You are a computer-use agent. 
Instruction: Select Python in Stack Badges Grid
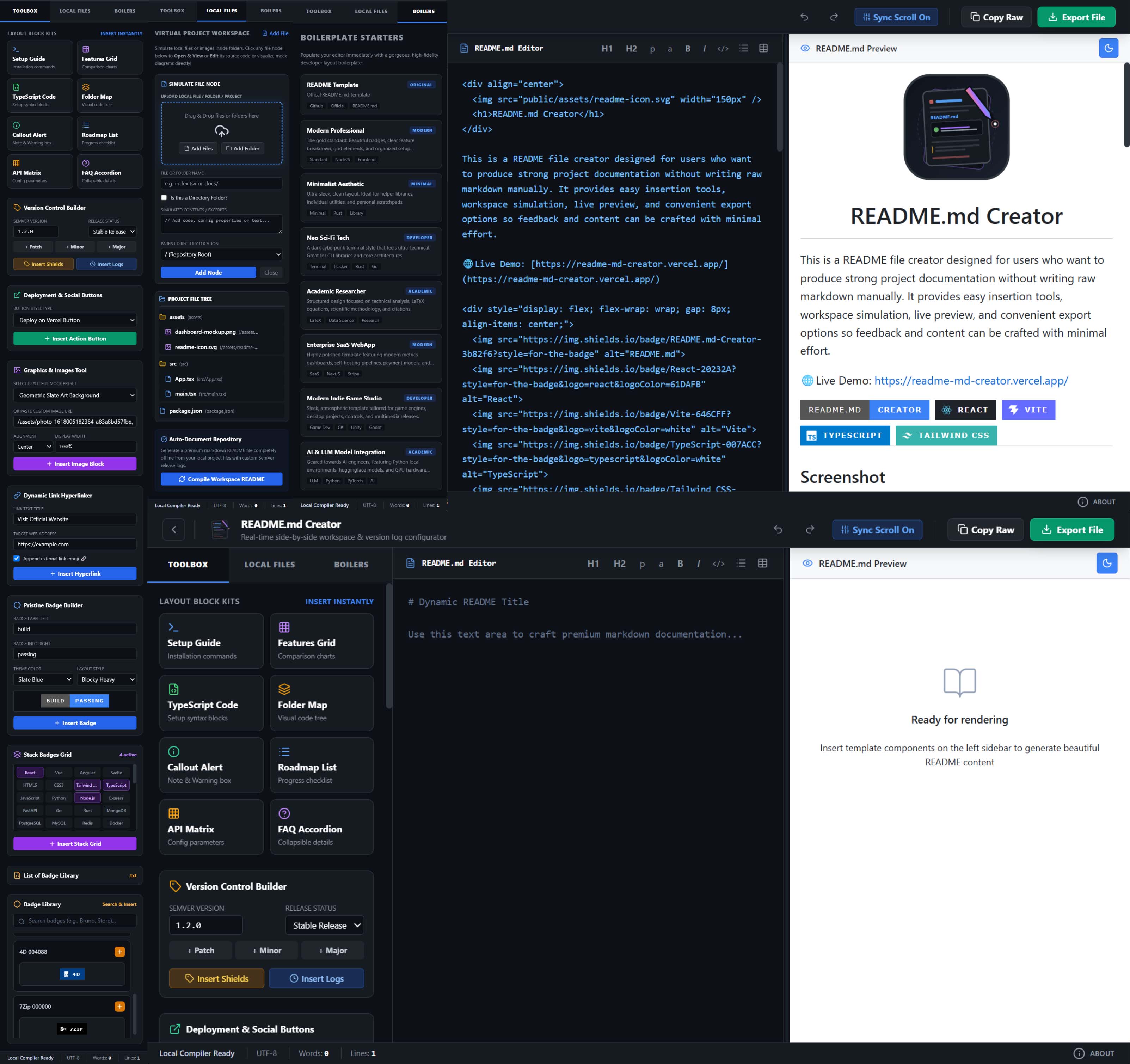(59, 798)
